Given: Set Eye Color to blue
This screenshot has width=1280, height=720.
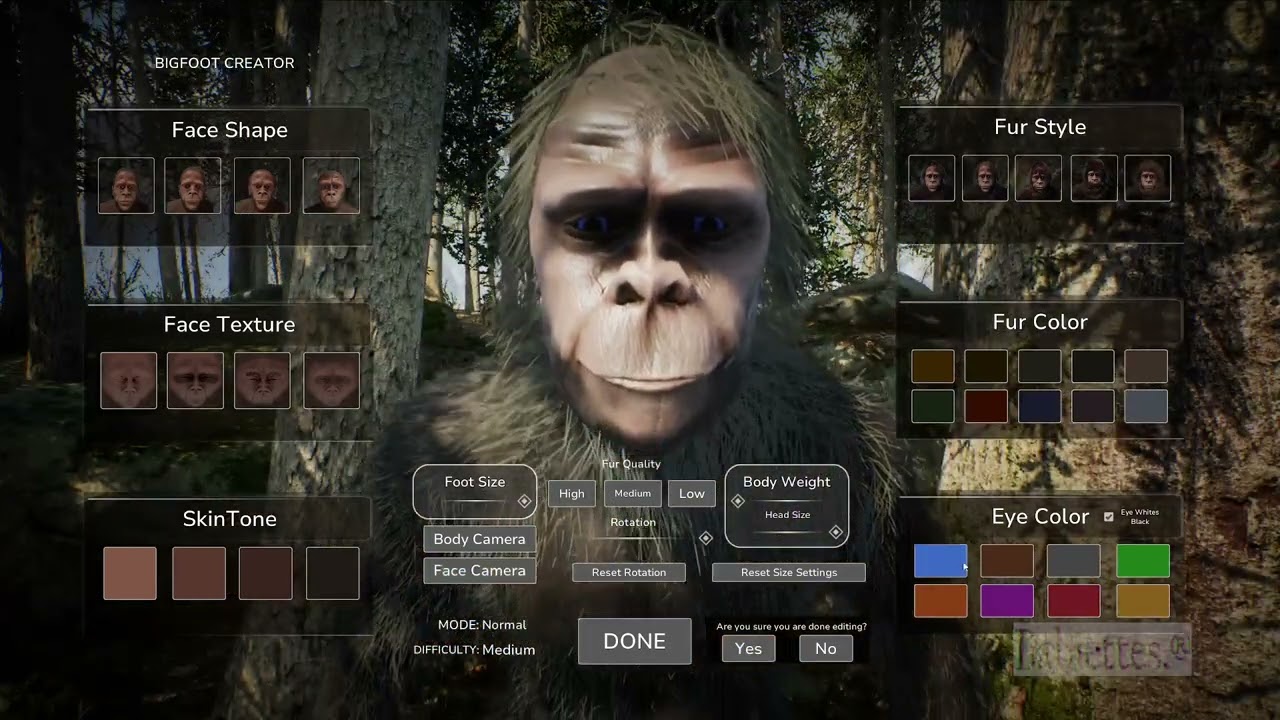Looking at the screenshot, I should (941, 561).
